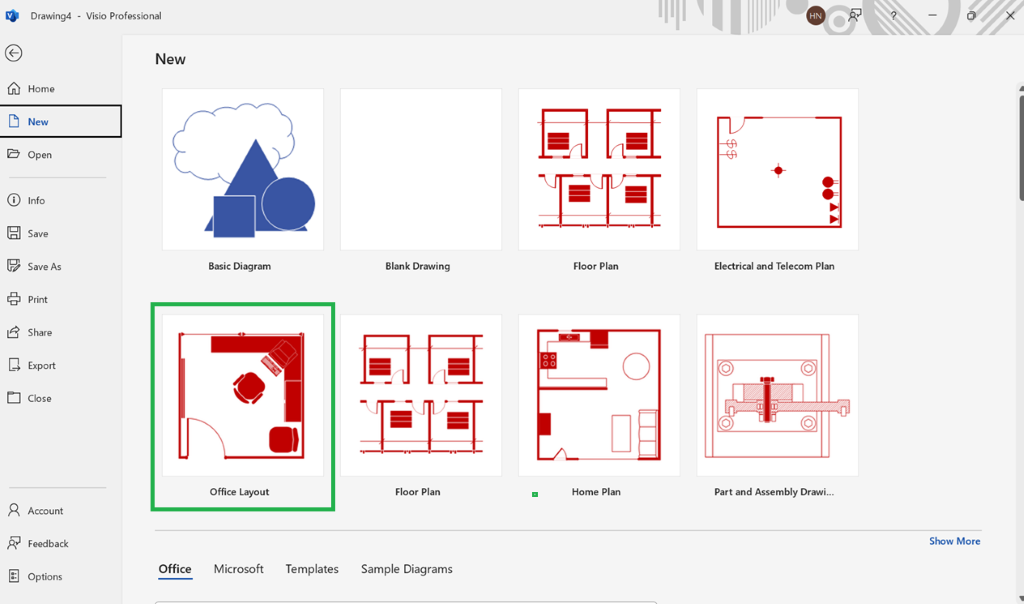Select the Sample Diagrams tab
The image size is (1024, 604).
click(407, 569)
